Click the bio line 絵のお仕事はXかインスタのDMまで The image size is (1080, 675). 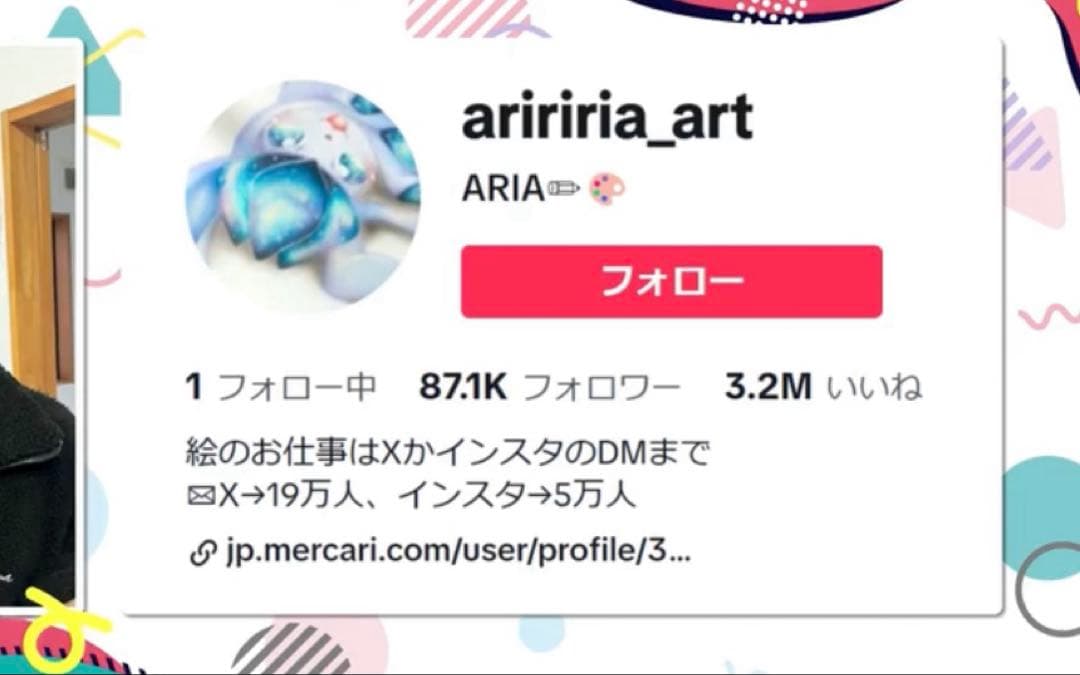[447, 453]
